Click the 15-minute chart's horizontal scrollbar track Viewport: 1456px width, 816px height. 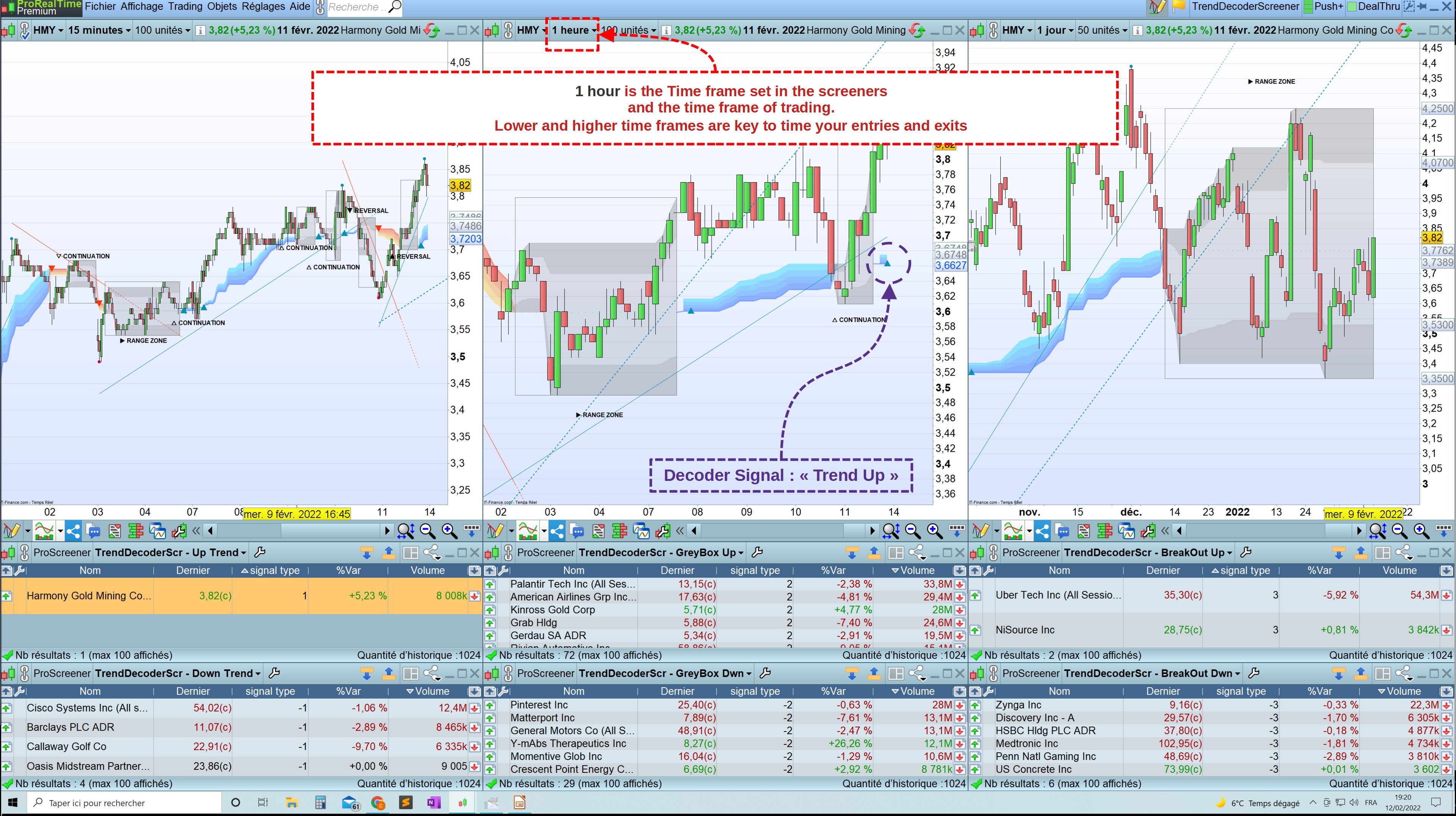[x=249, y=531]
